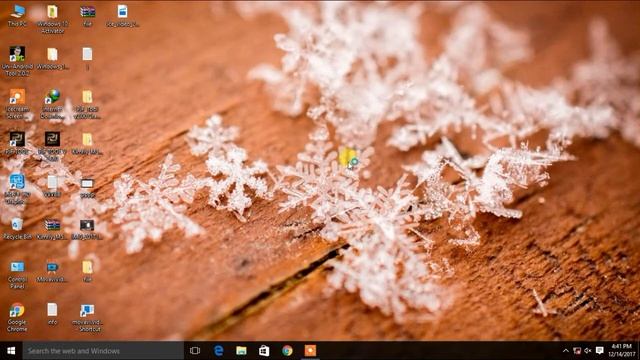
Task: Select the blue app shortcut above Recycle Bin
Action: tap(17, 189)
